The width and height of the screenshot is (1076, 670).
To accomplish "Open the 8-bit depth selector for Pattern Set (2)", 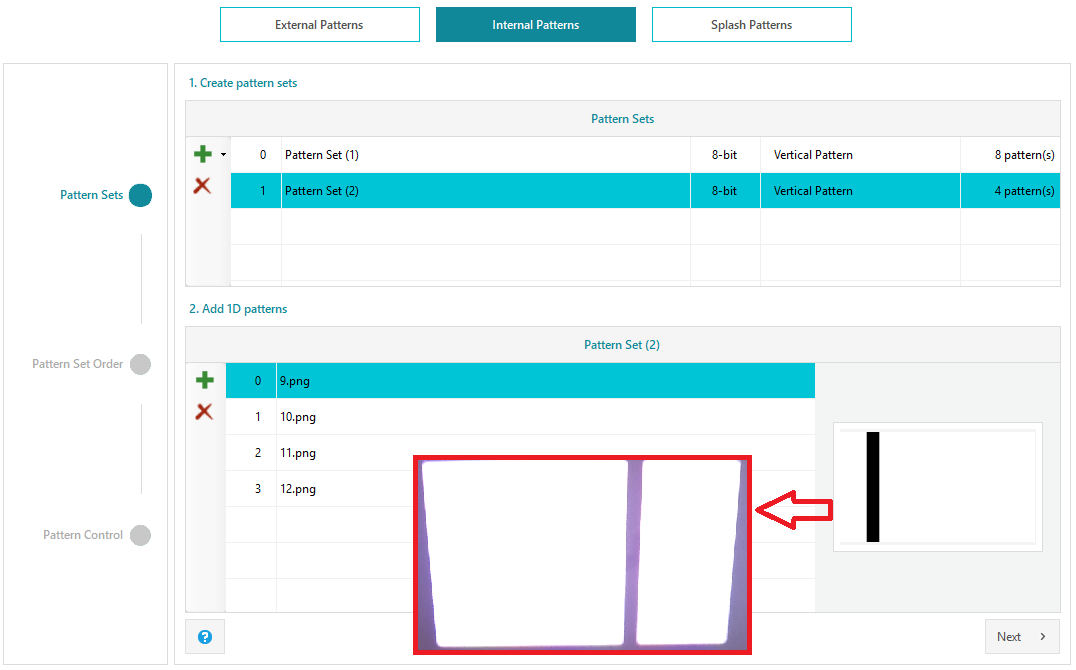I will 725,190.
